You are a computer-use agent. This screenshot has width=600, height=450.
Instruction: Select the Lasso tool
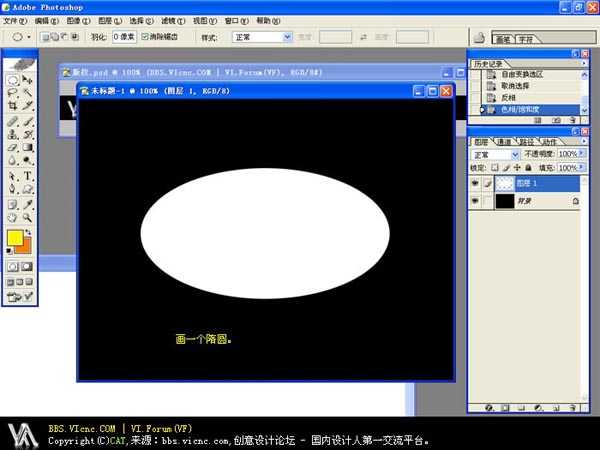(x=13, y=93)
